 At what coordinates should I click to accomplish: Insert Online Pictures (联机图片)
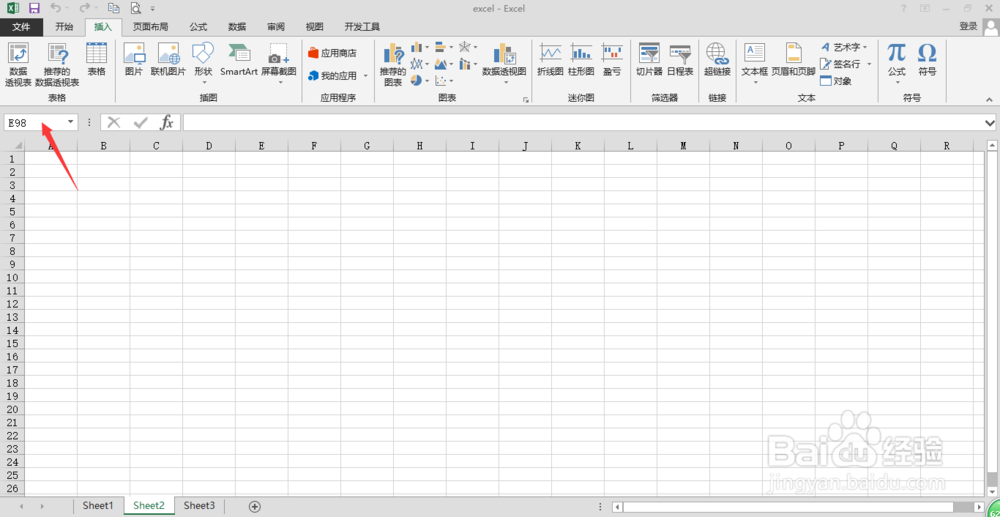point(168,59)
